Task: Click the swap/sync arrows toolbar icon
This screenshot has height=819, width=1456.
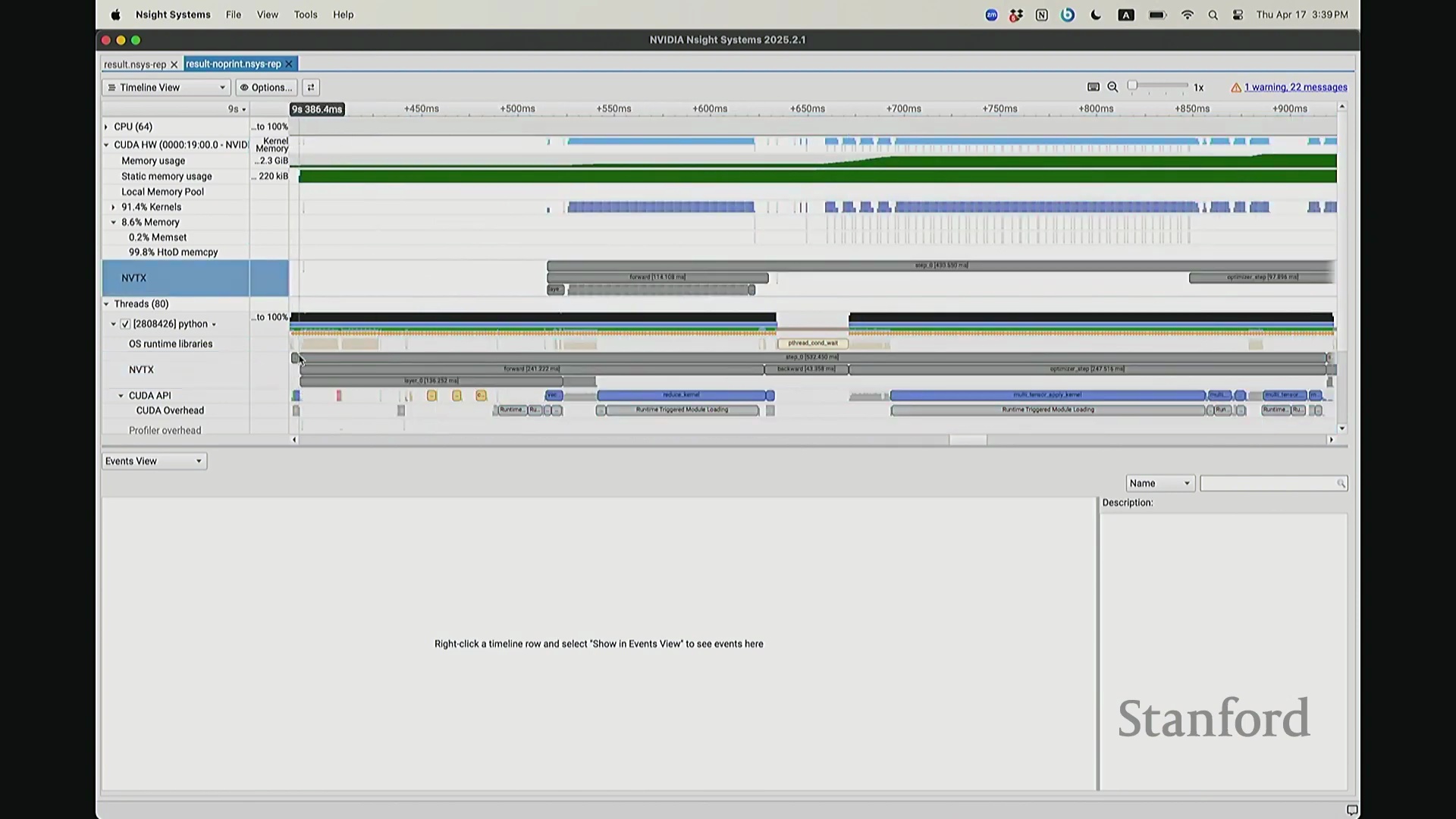Action: 311,87
